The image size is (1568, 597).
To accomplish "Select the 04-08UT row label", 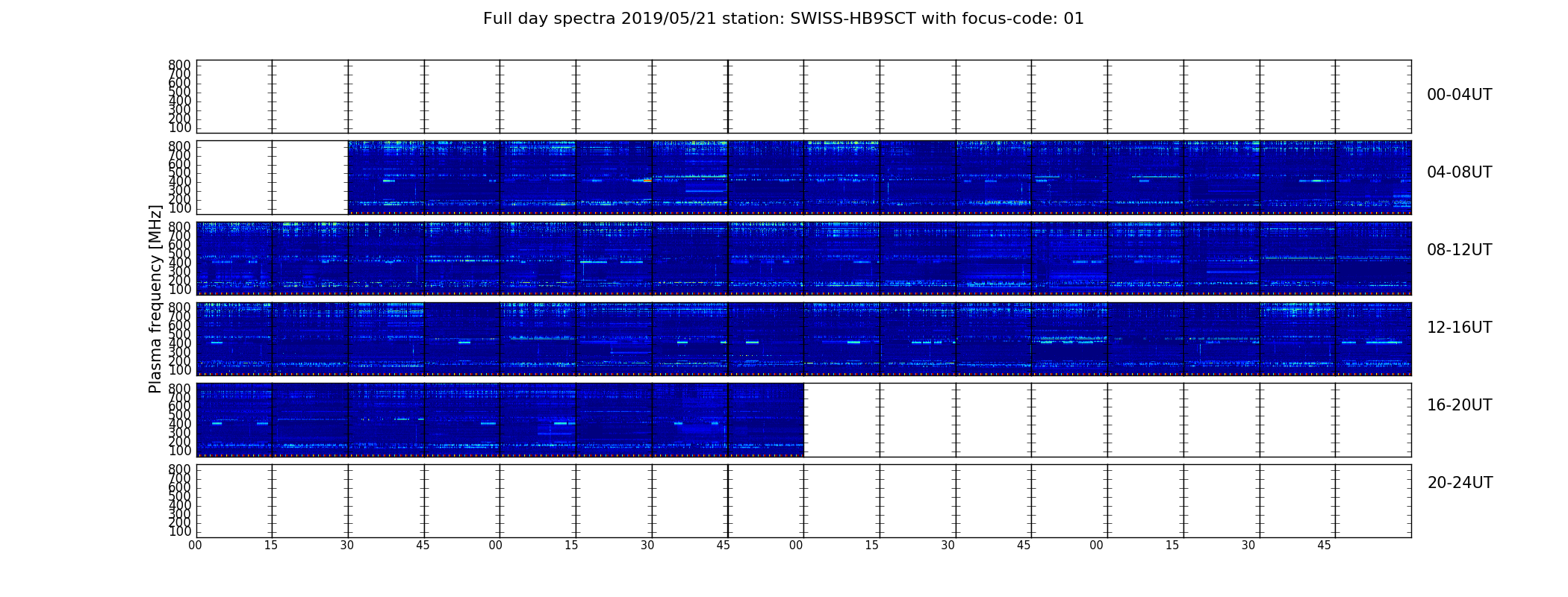I will coord(1459,172).
